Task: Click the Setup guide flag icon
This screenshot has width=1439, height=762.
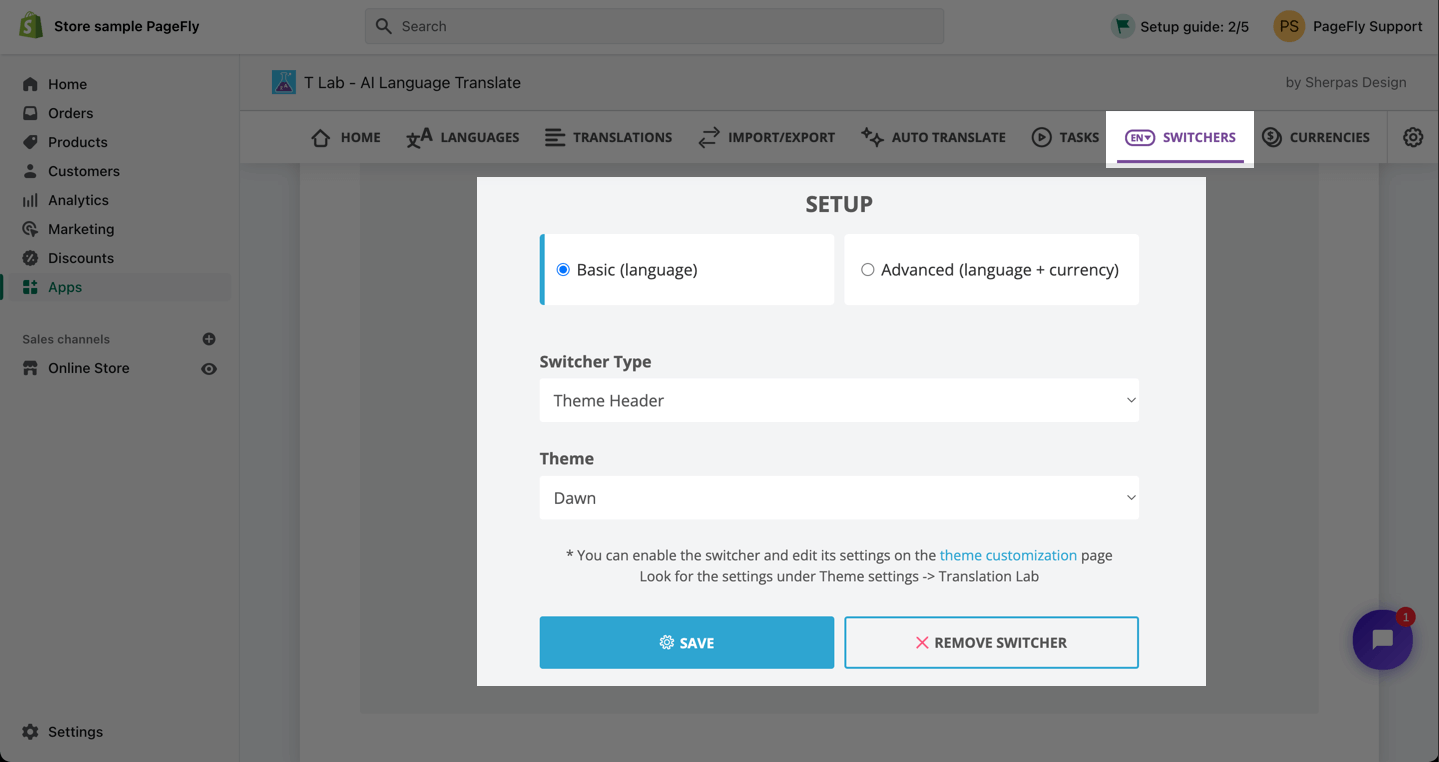Action: click(x=1122, y=26)
